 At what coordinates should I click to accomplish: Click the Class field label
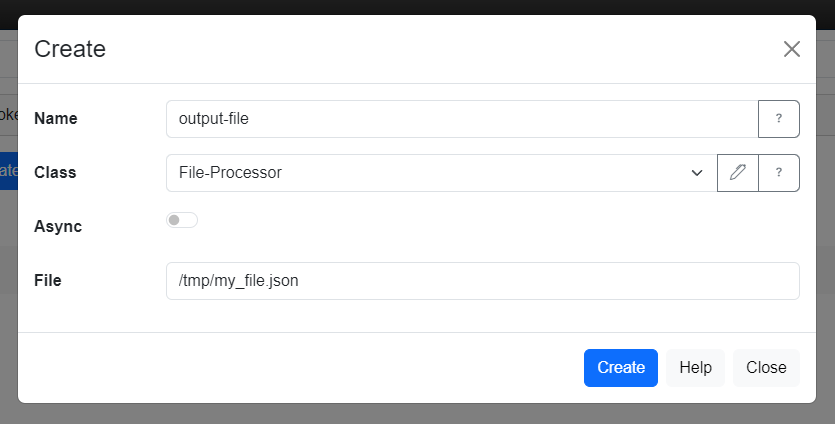coord(55,172)
